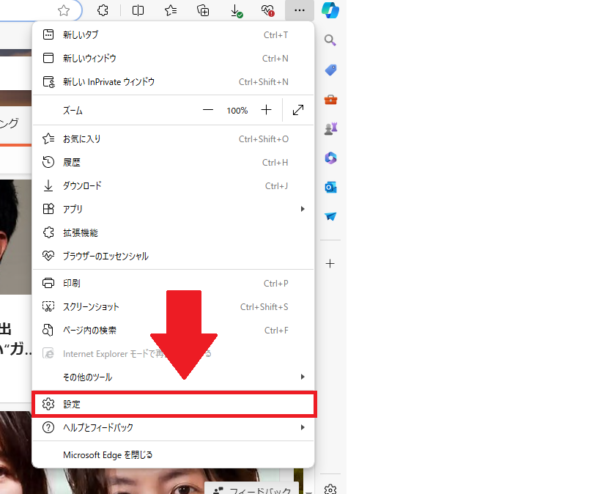Open the Games chess sidebar icon

330,129
